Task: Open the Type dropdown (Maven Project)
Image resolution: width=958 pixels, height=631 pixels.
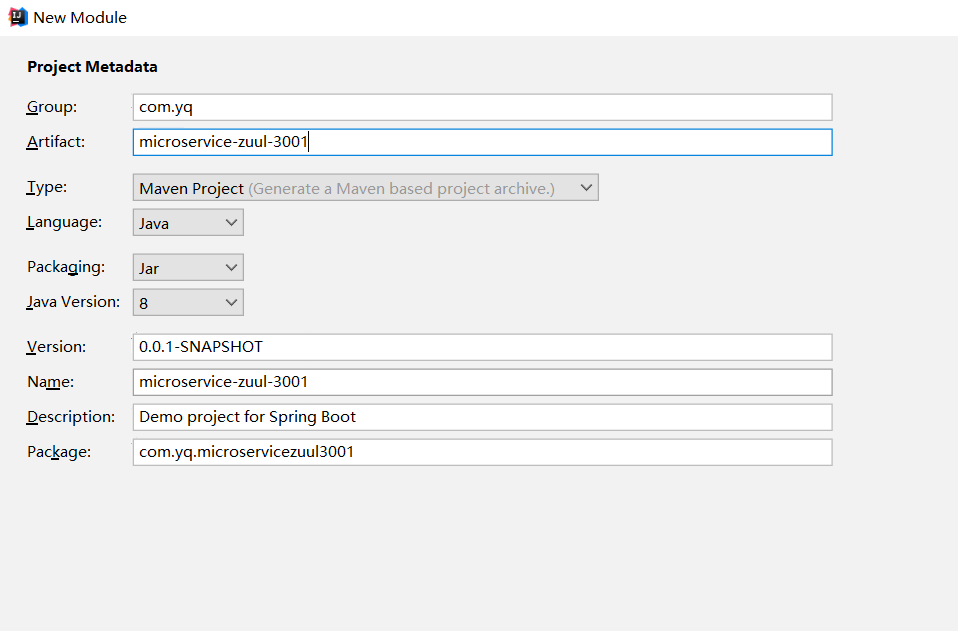Action: (365, 188)
